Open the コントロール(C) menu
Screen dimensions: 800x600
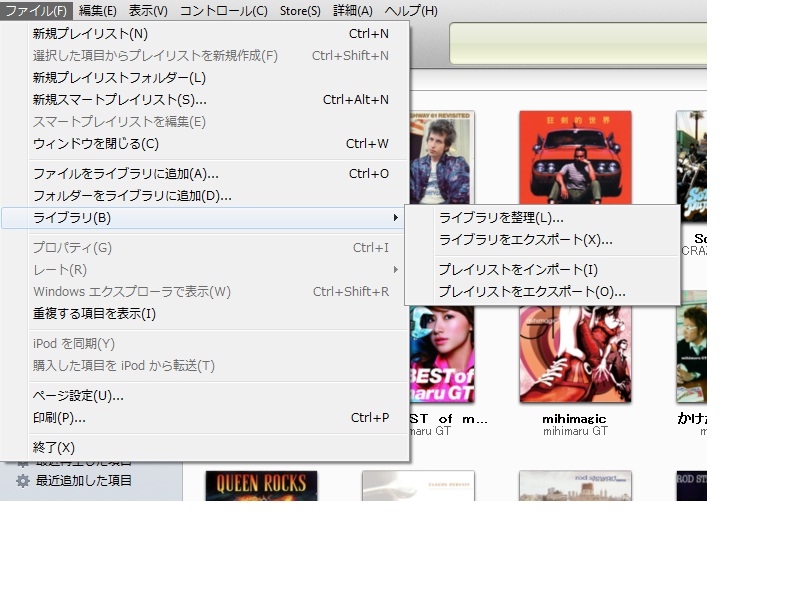pyautogui.click(x=223, y=11)
